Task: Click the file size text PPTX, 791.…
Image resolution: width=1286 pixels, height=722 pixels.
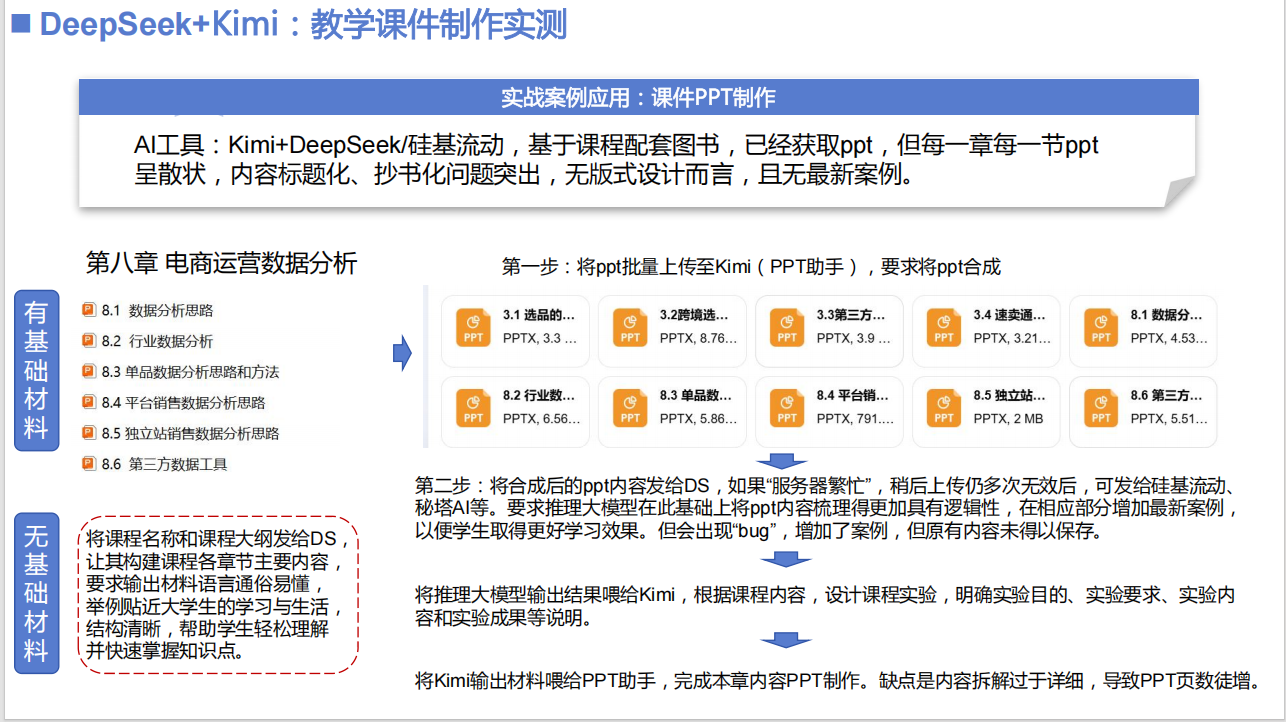Action: point(854,419)
